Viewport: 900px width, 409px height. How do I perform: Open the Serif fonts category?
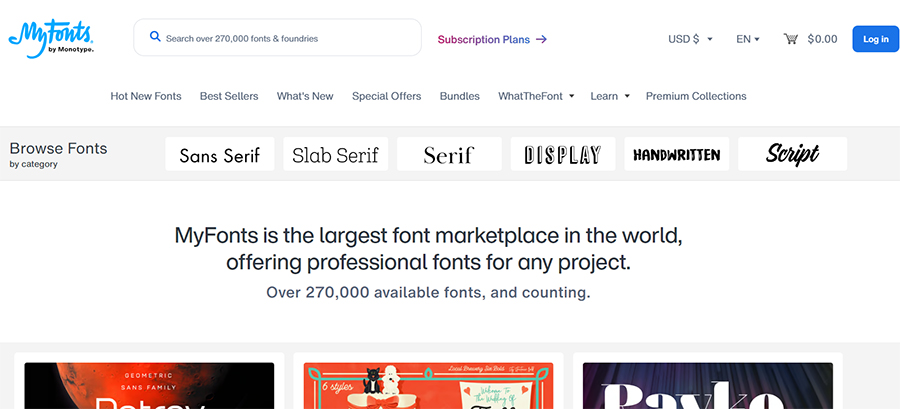[x=448, y=154]
